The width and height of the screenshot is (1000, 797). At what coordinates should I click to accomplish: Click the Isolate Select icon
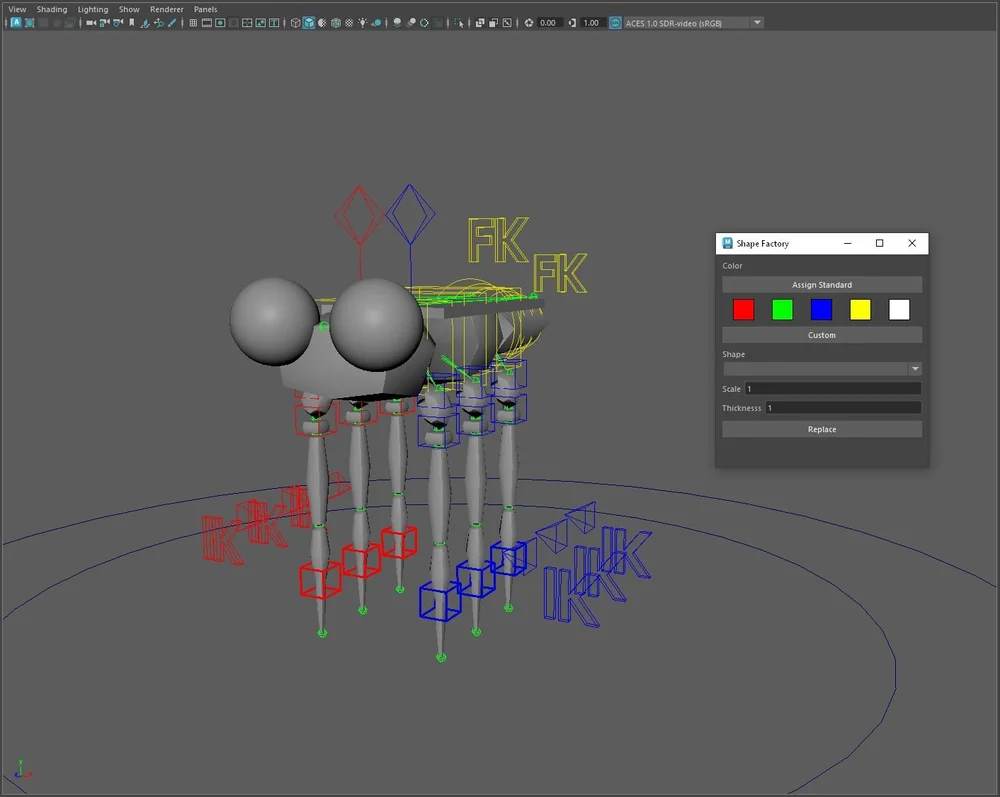coord(459,23)
